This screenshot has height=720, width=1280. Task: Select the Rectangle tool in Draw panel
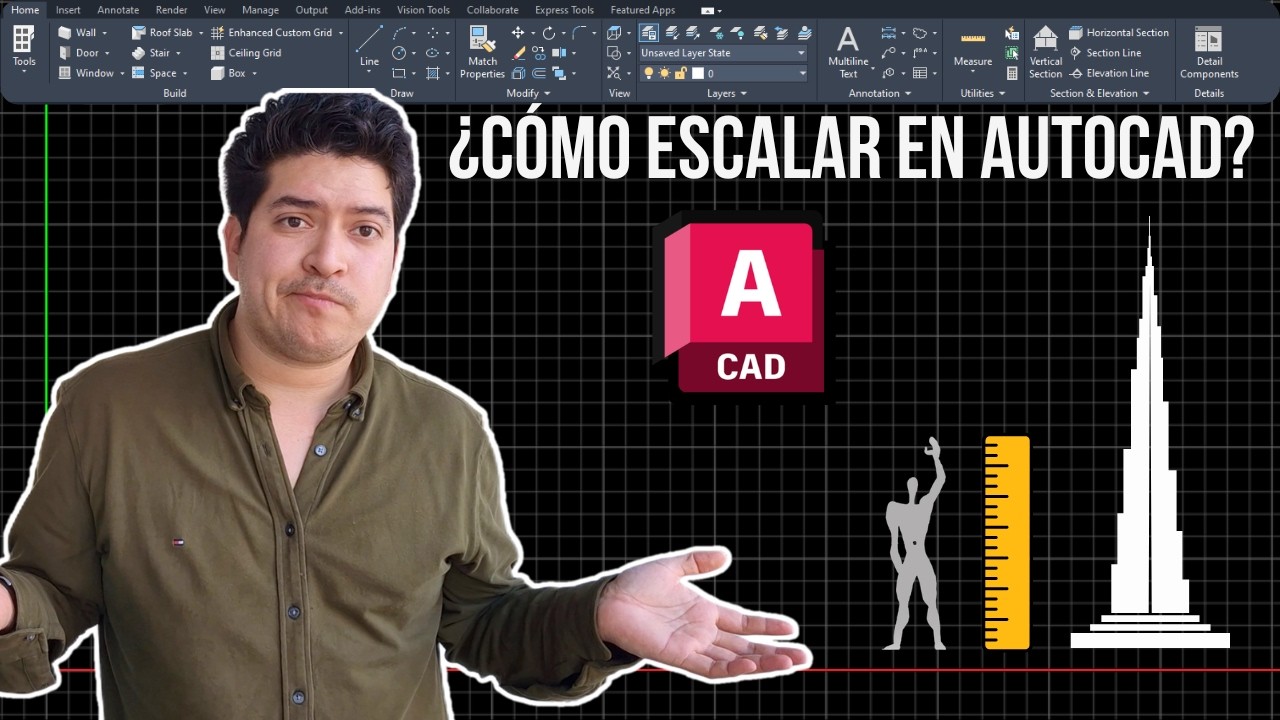click(x=400, y=73)
